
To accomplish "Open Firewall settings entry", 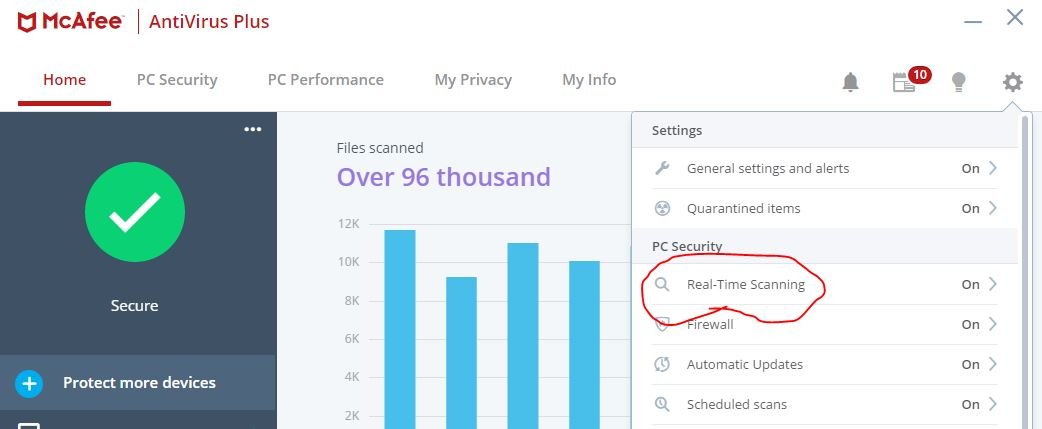I will click(x=825, y=324).
